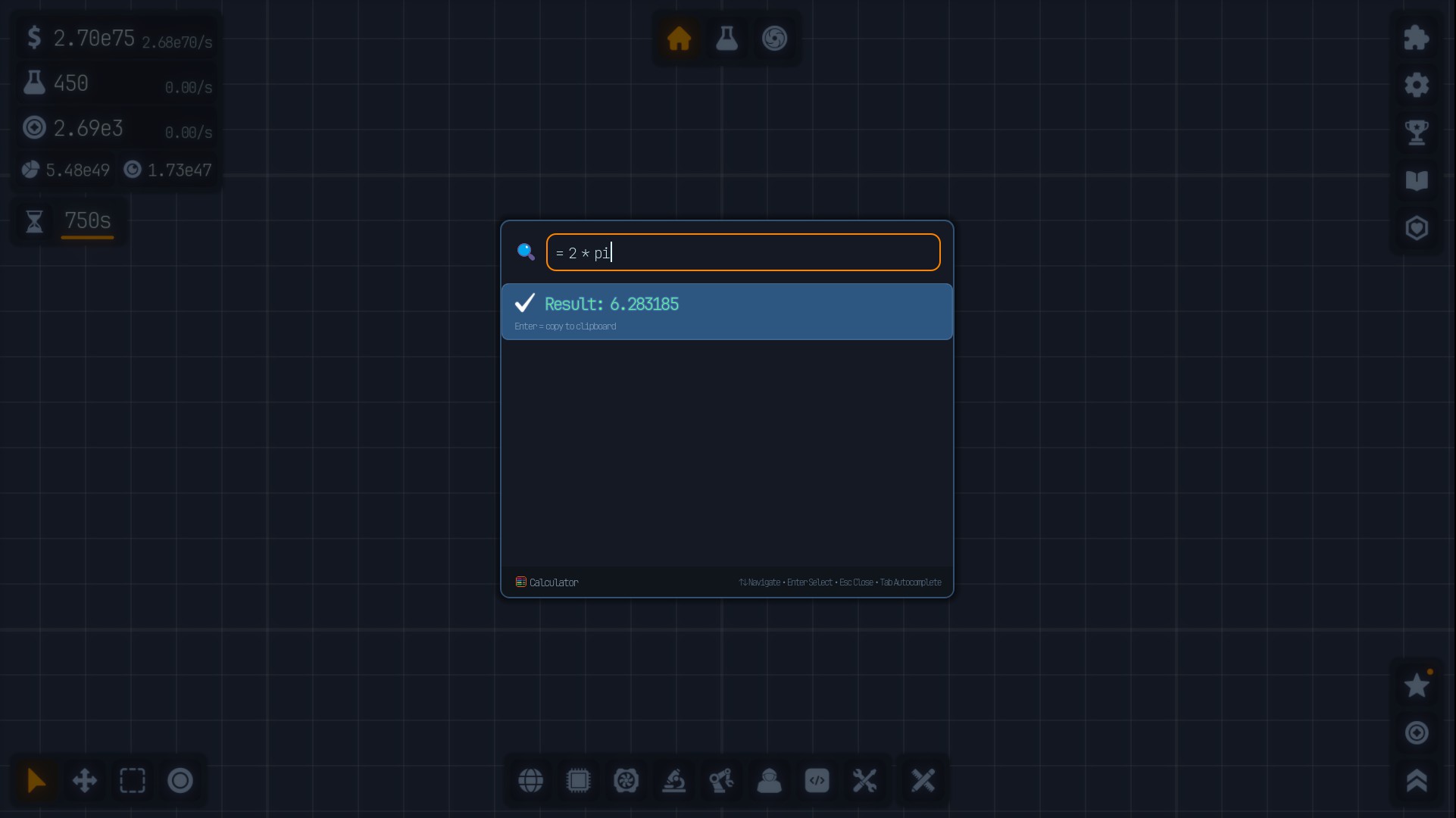
Task: Open the wiki book icon
Action: click(x=1417, y=180)
